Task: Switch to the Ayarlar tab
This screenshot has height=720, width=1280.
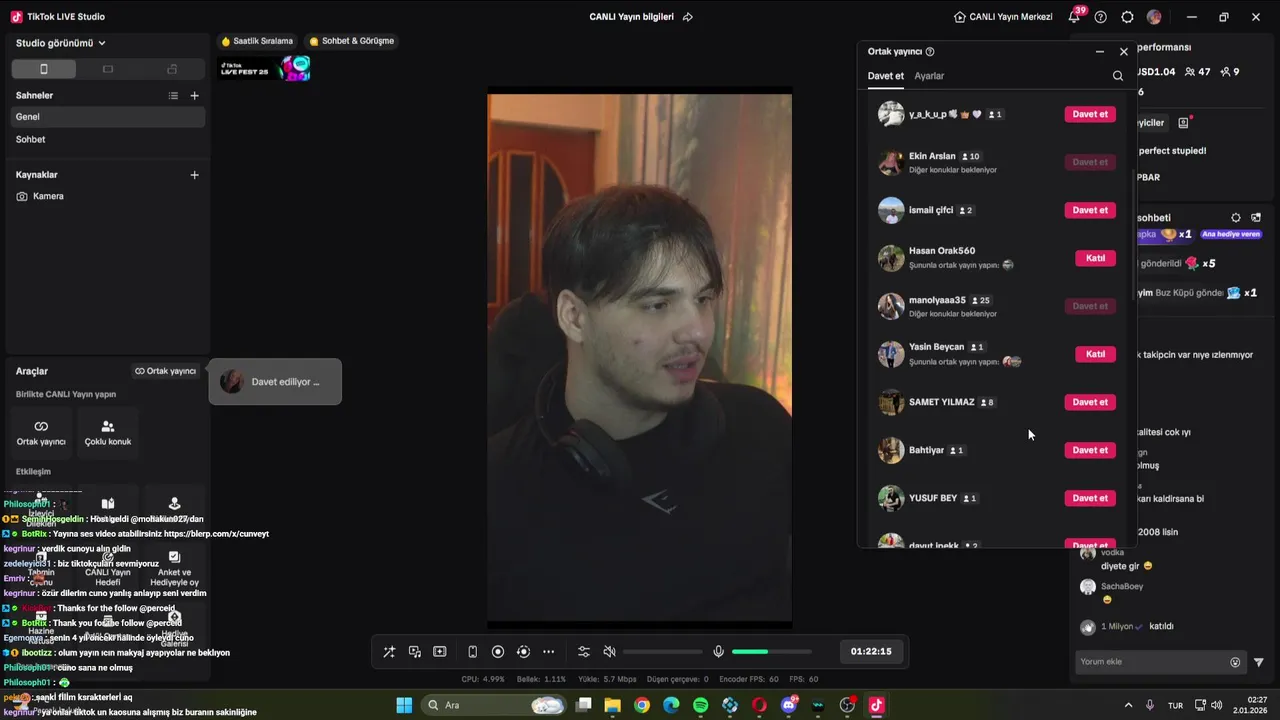Action: 929,76
